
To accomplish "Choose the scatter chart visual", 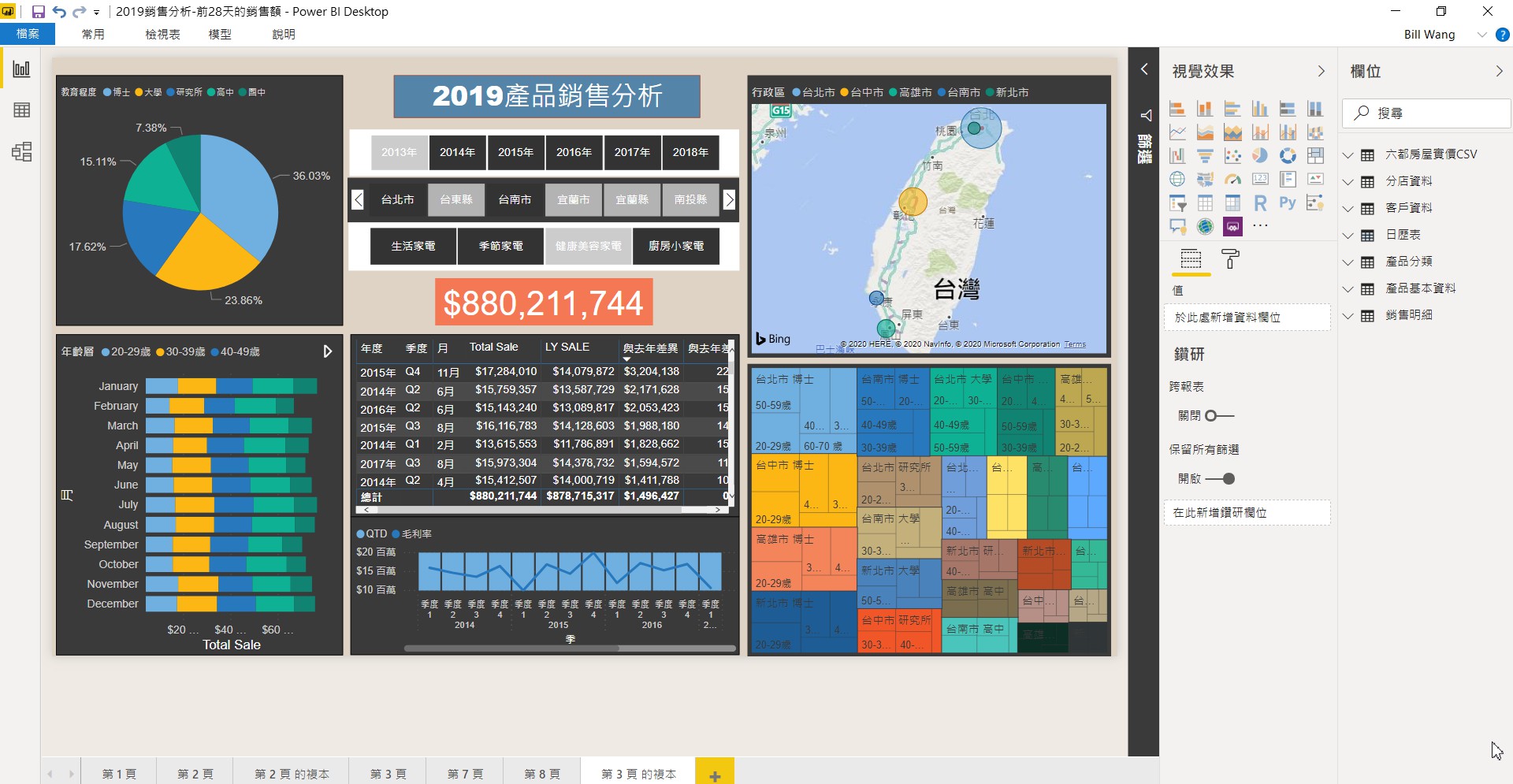I will pyautogui.click(x=1232, y=156).
